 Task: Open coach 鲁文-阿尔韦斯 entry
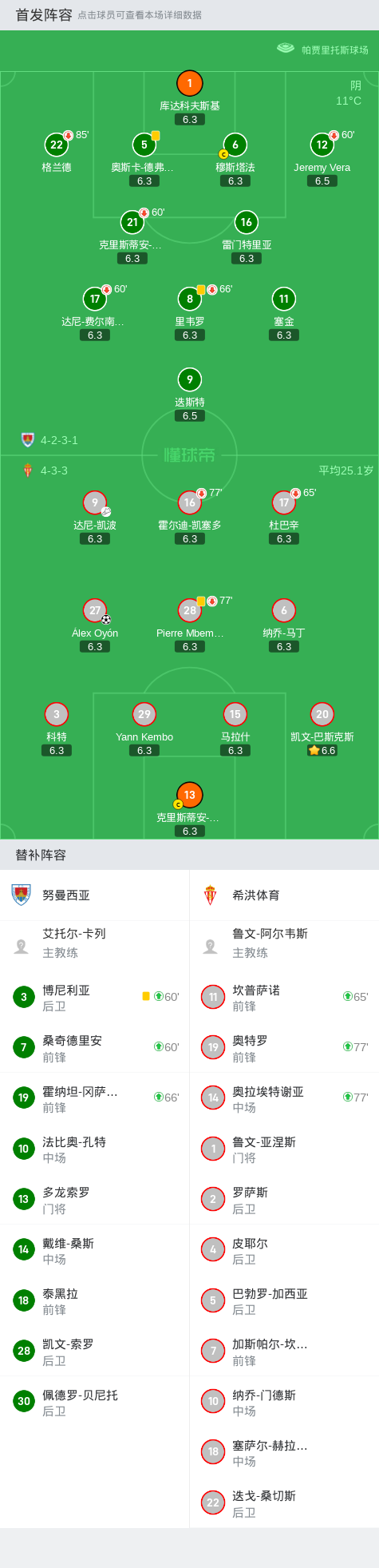[x=284, y=943]
